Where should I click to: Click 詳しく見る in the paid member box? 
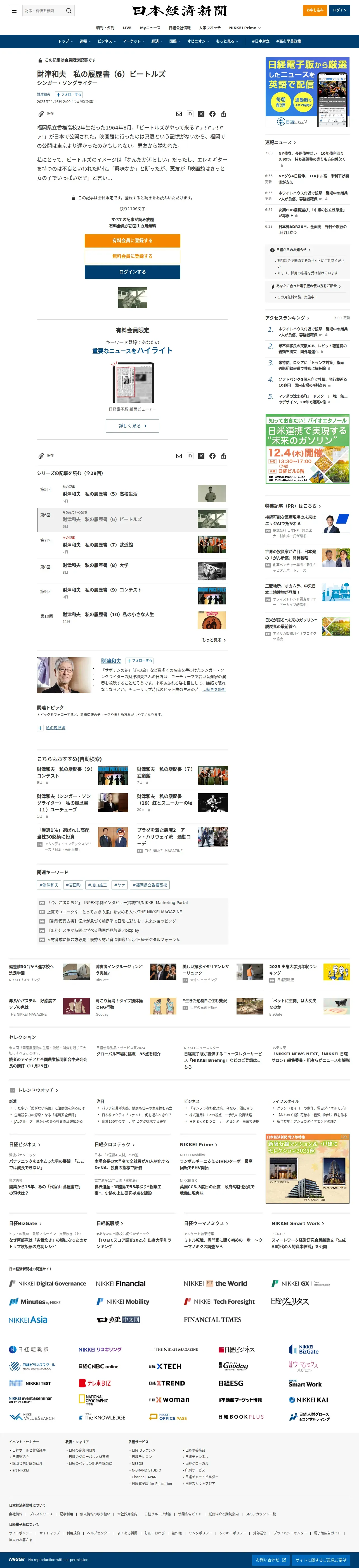pos(132,426)
